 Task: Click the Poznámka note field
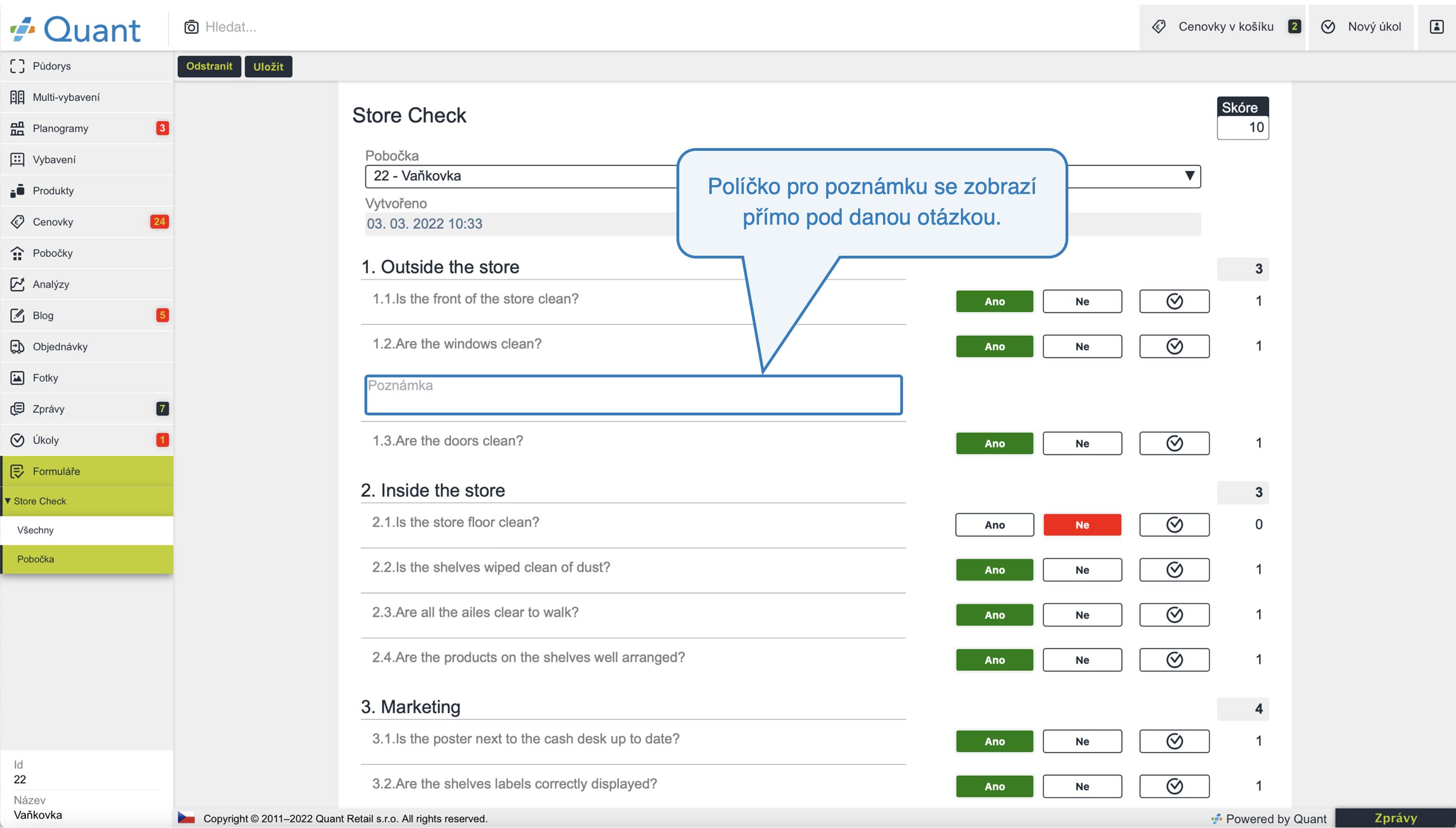tap(633, 395)
